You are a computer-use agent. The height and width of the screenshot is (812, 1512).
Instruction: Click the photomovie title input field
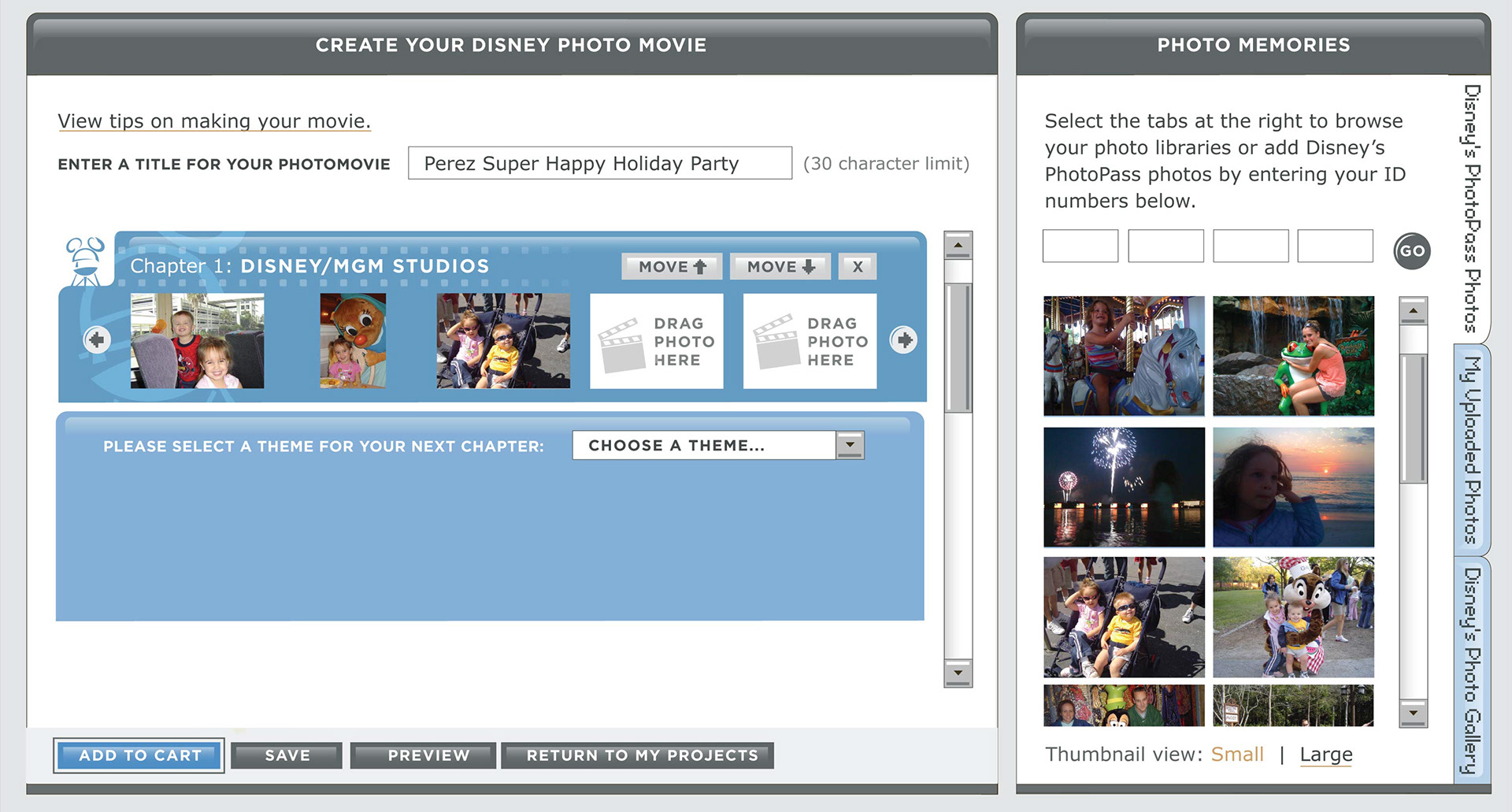pos(600,163)
